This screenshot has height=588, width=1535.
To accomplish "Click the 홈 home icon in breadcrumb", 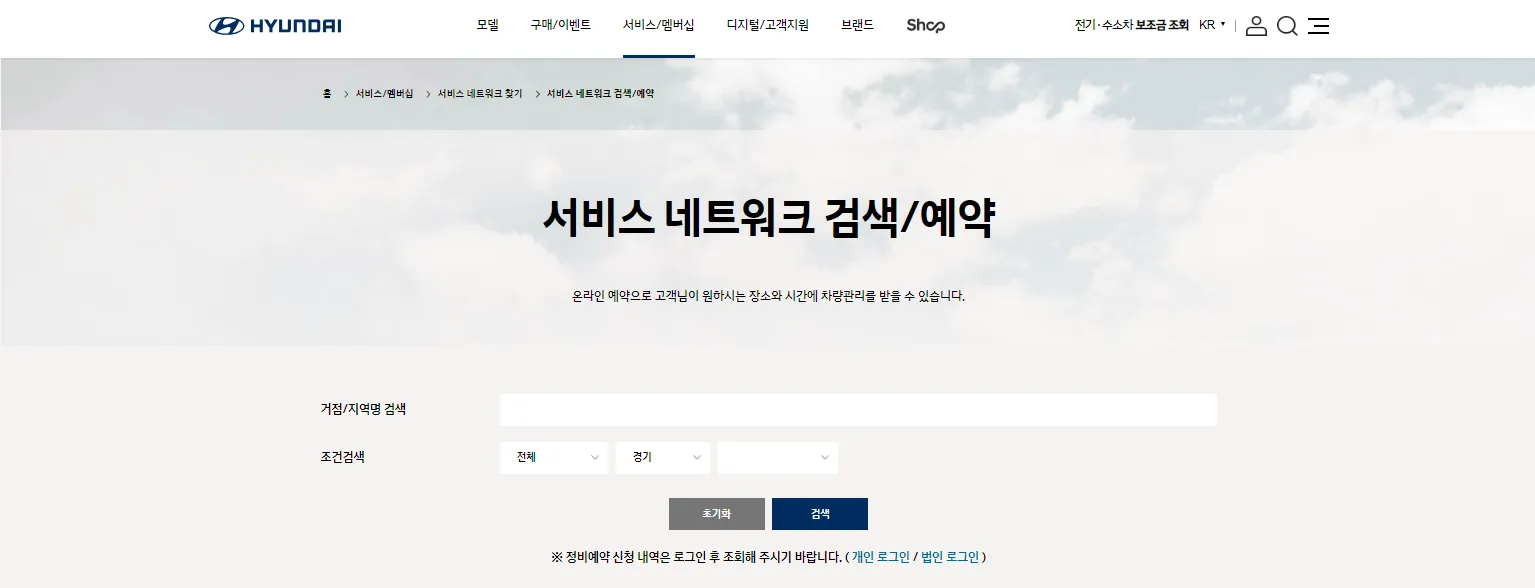I will pyautogui.click(x=325, y=93).
